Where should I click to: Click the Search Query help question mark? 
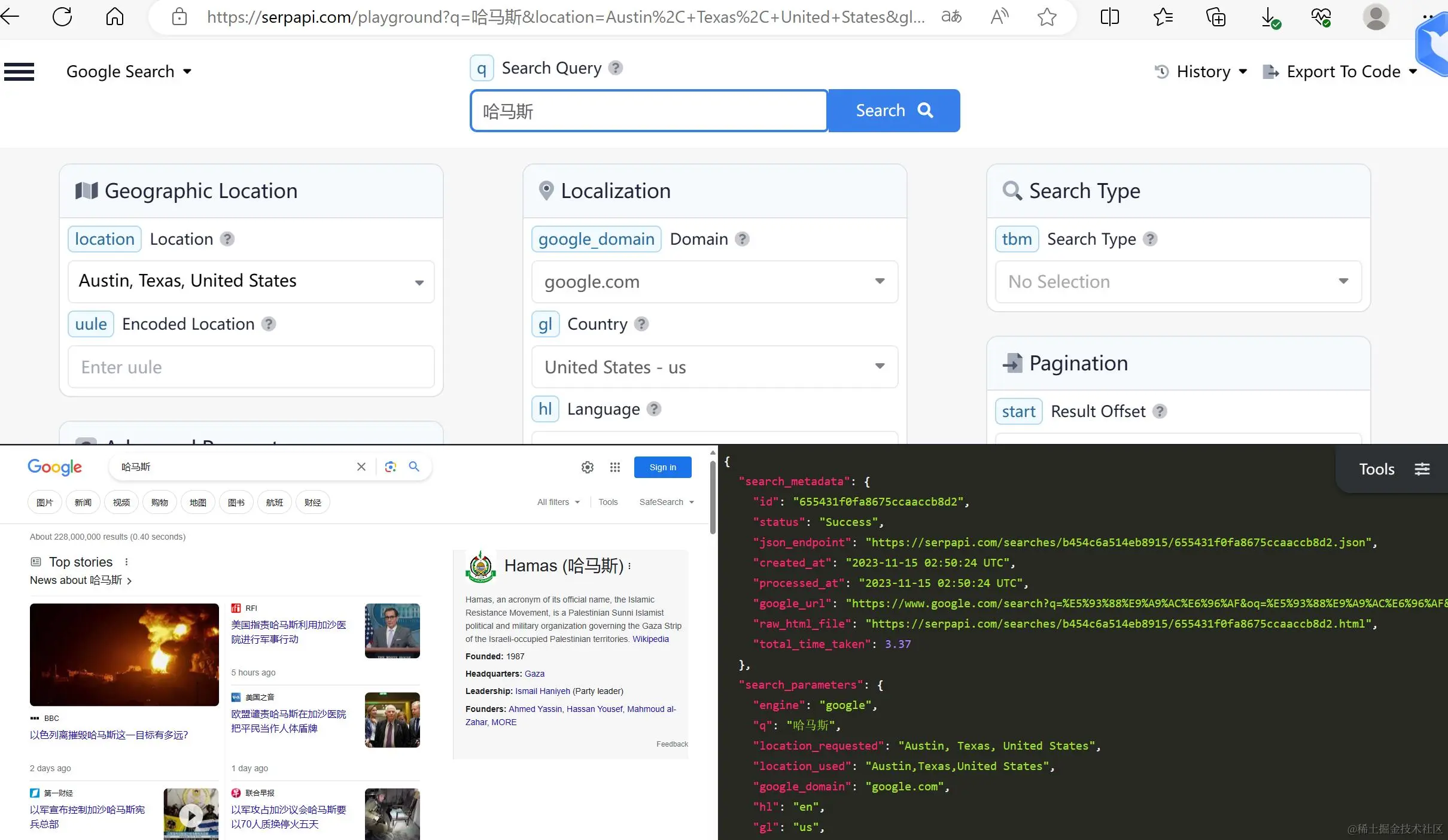click(615, 68)
